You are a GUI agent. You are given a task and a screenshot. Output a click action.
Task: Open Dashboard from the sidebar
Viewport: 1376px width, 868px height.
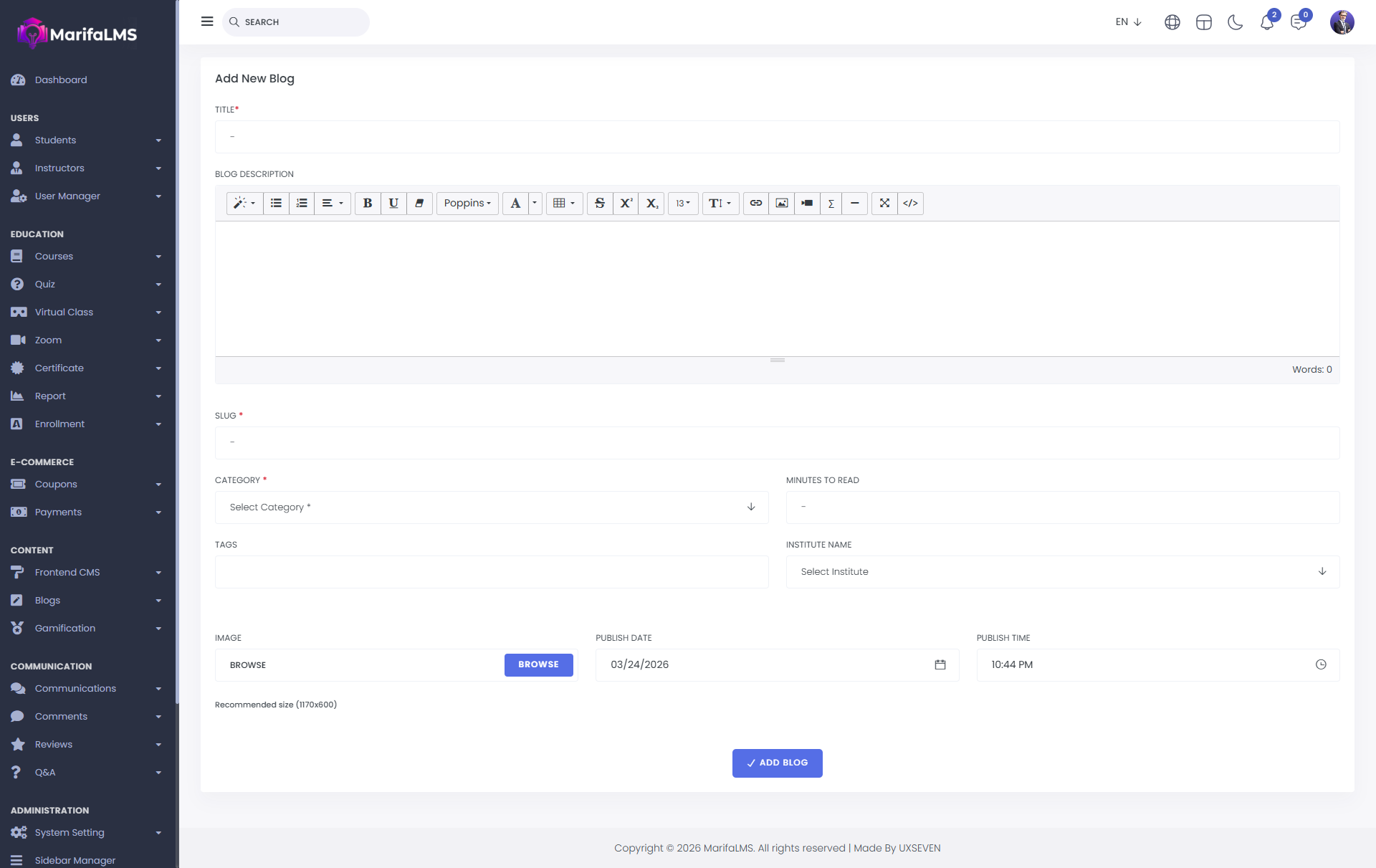(61, 80)
